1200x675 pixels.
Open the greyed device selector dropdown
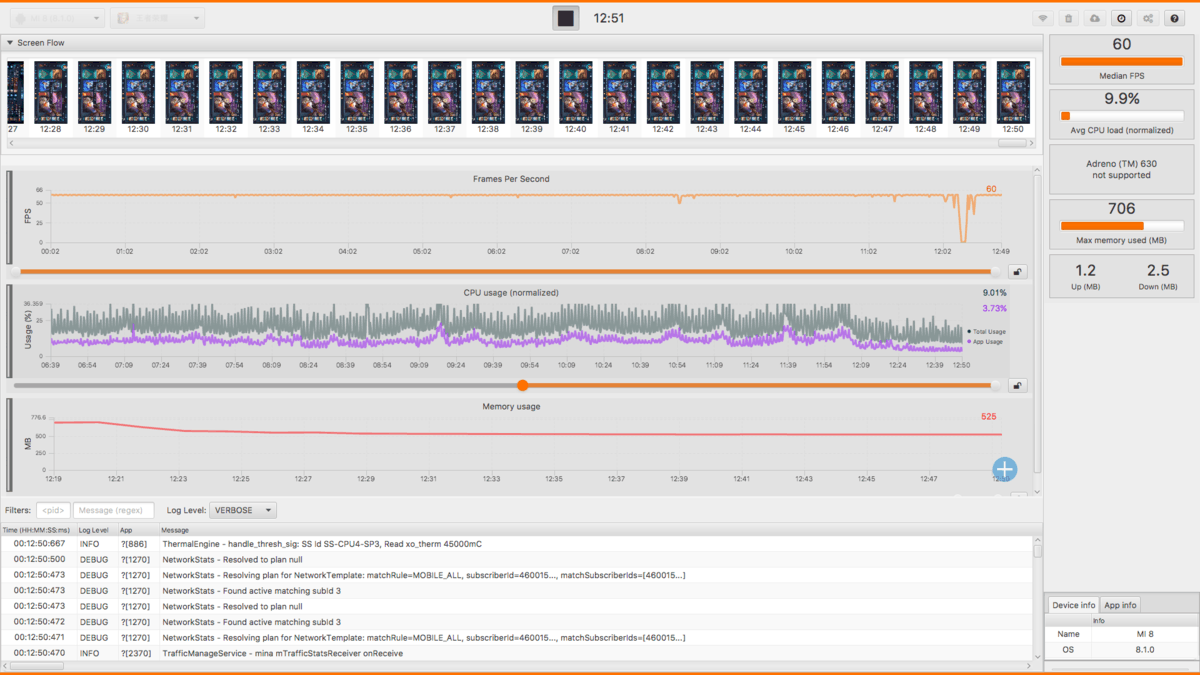pyautogui.click(x=57, y=18)
